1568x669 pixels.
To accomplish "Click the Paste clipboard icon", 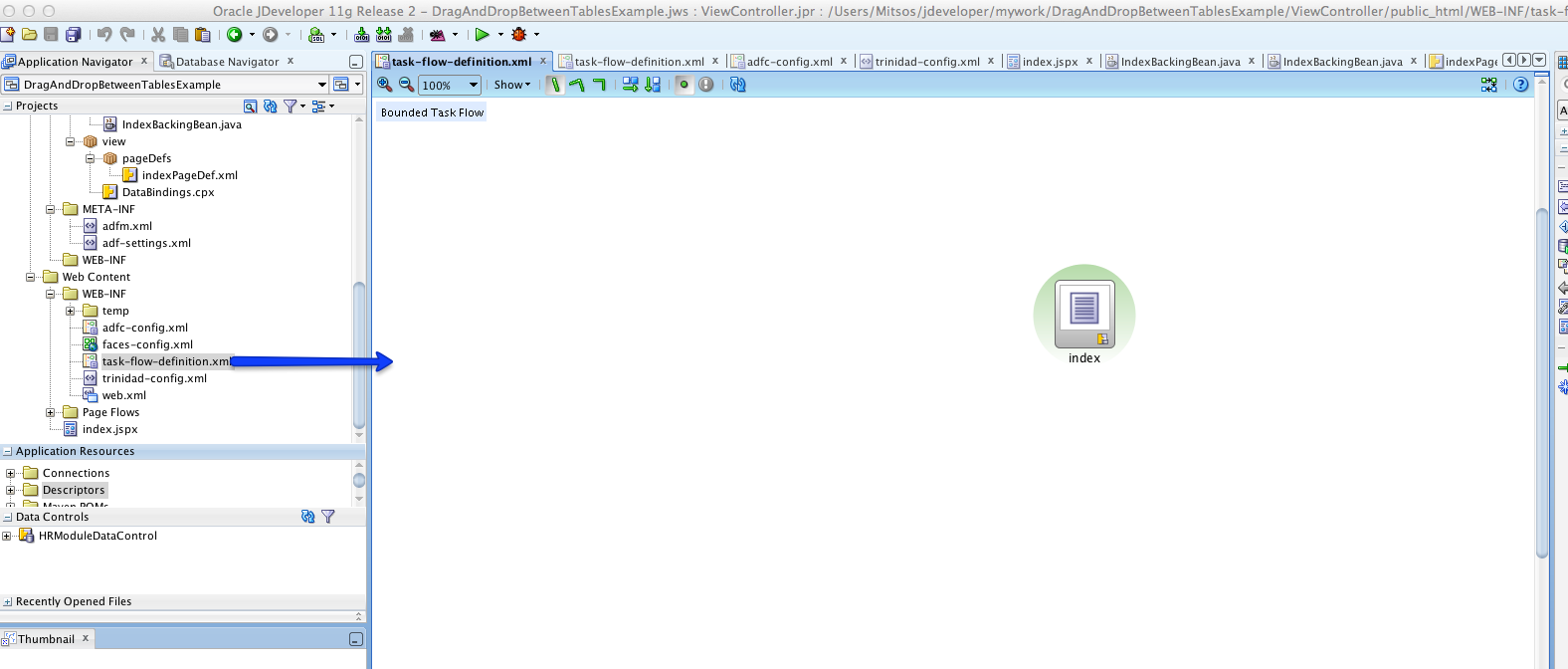I will pos(203,35).
